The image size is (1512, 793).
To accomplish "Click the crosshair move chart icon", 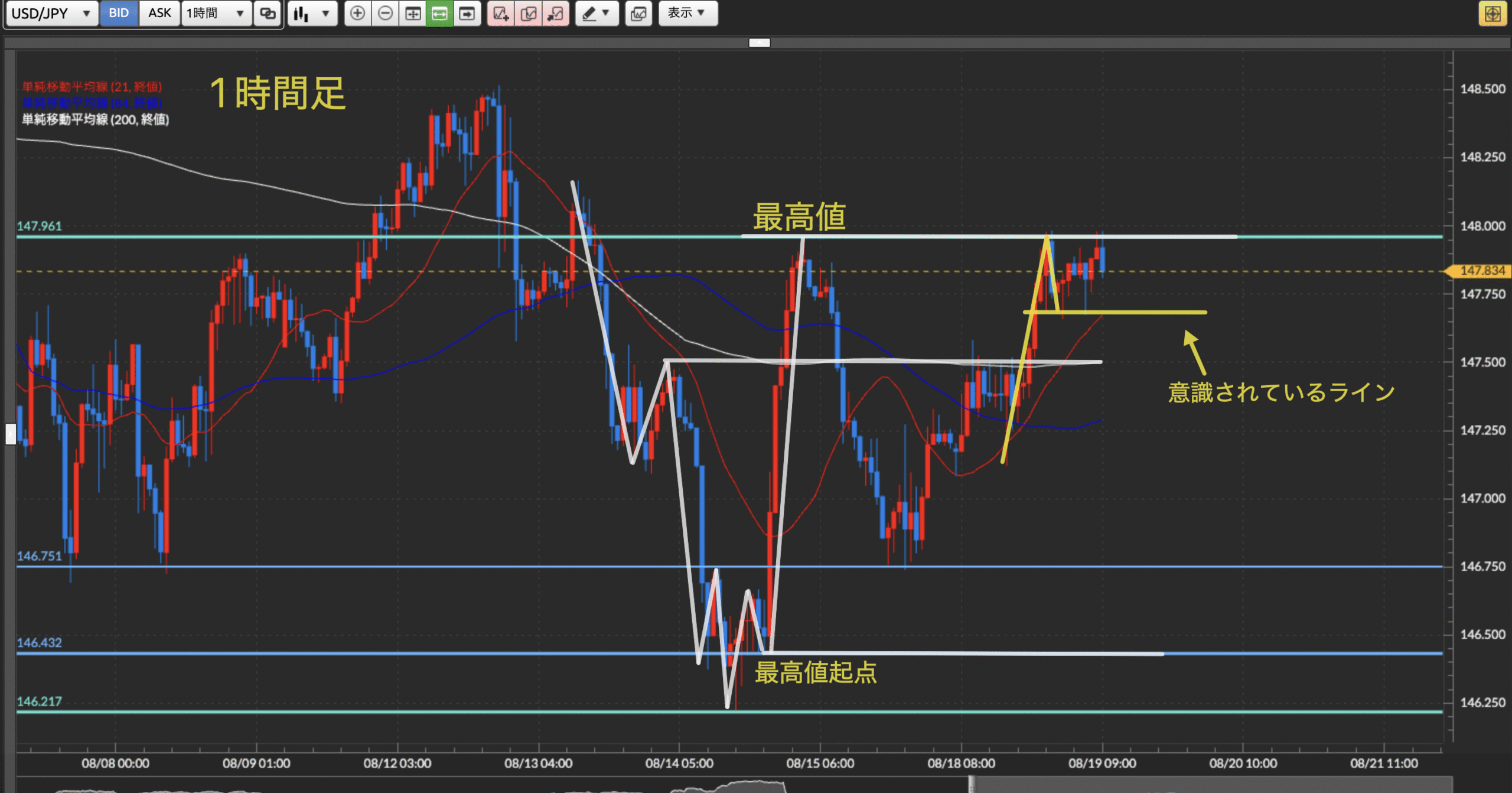I will [413, 13].
